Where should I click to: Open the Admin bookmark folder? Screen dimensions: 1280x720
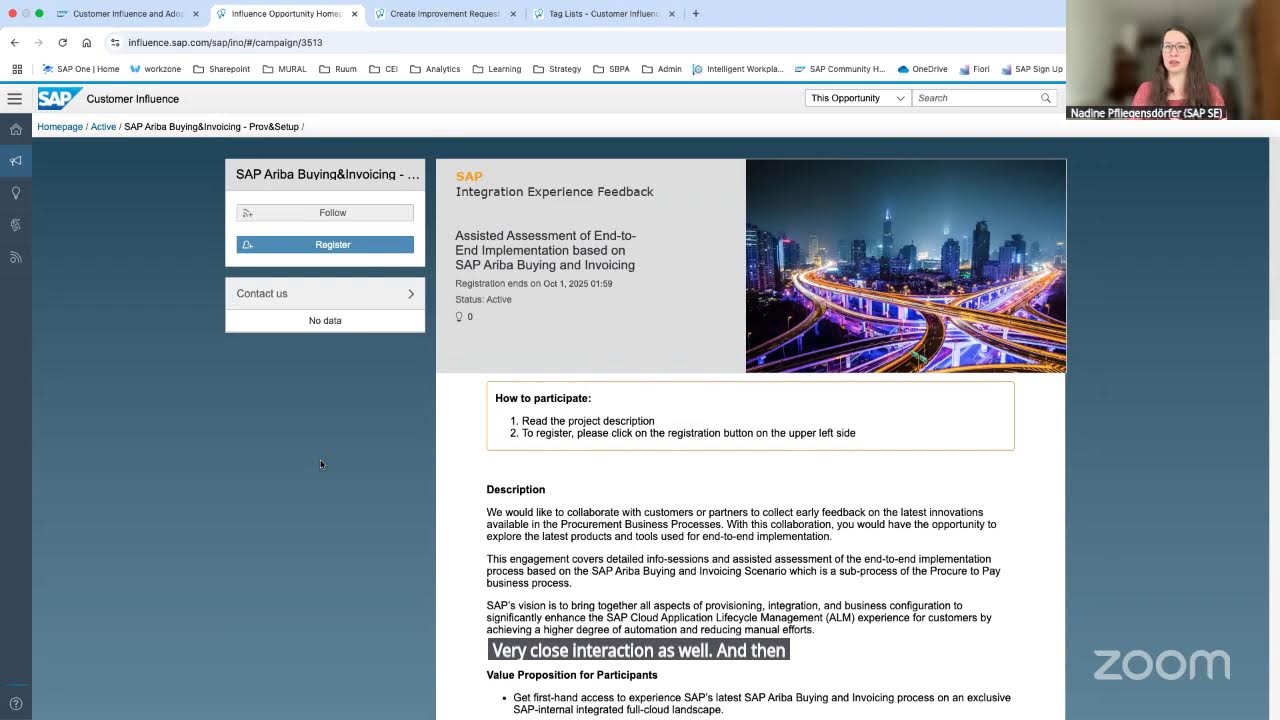[662, 69]
